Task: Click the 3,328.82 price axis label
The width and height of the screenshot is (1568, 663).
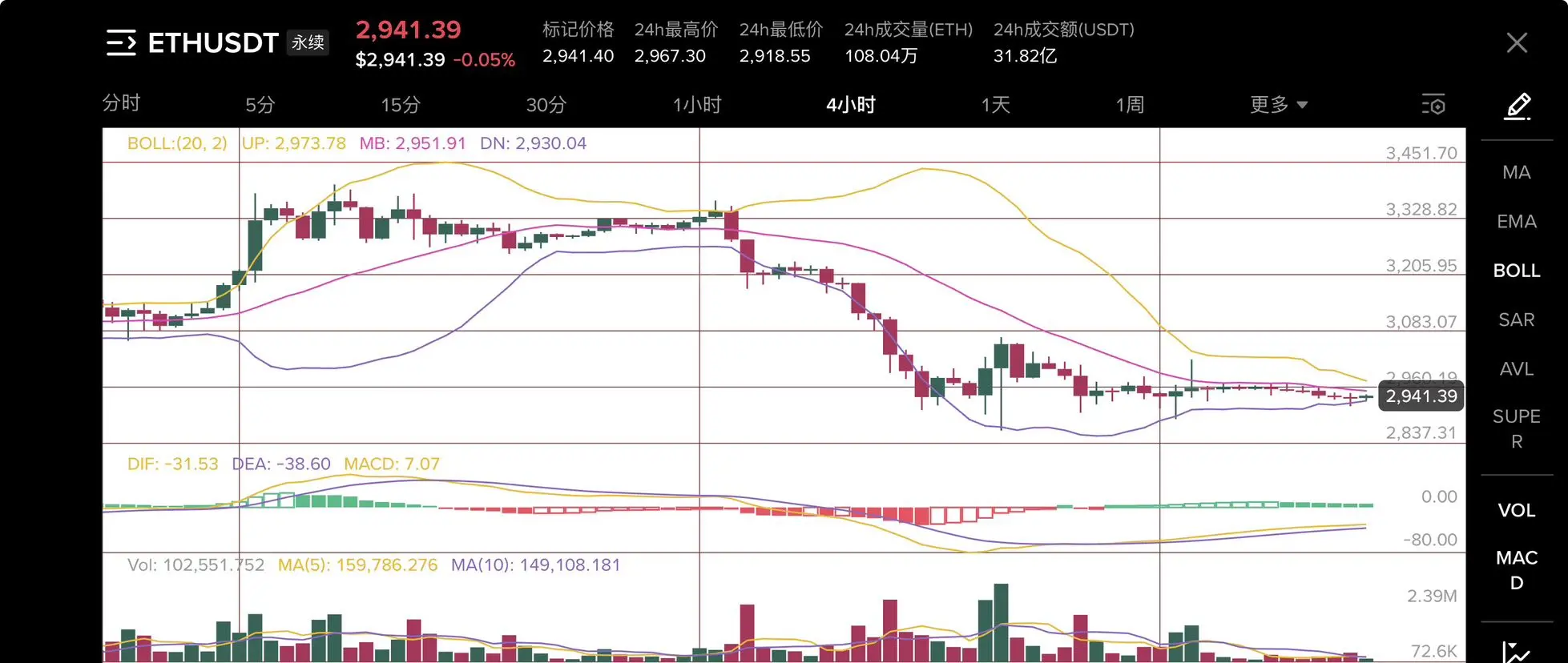Action: point(1421,209)
